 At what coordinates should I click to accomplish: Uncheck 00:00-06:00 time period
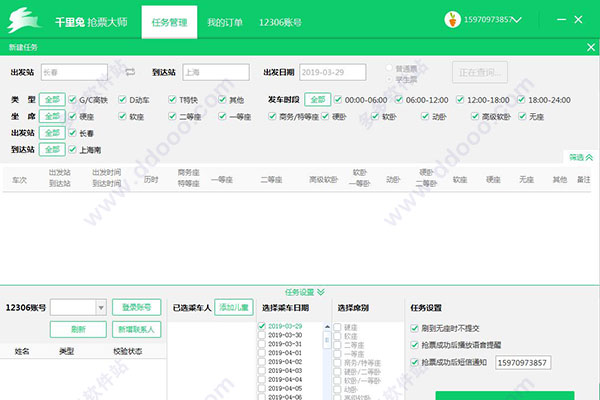pos(338,100)
